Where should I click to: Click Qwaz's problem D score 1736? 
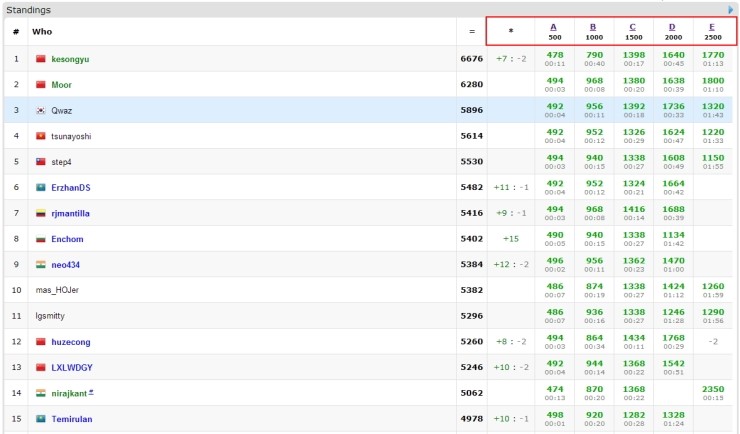click(673, 107)
